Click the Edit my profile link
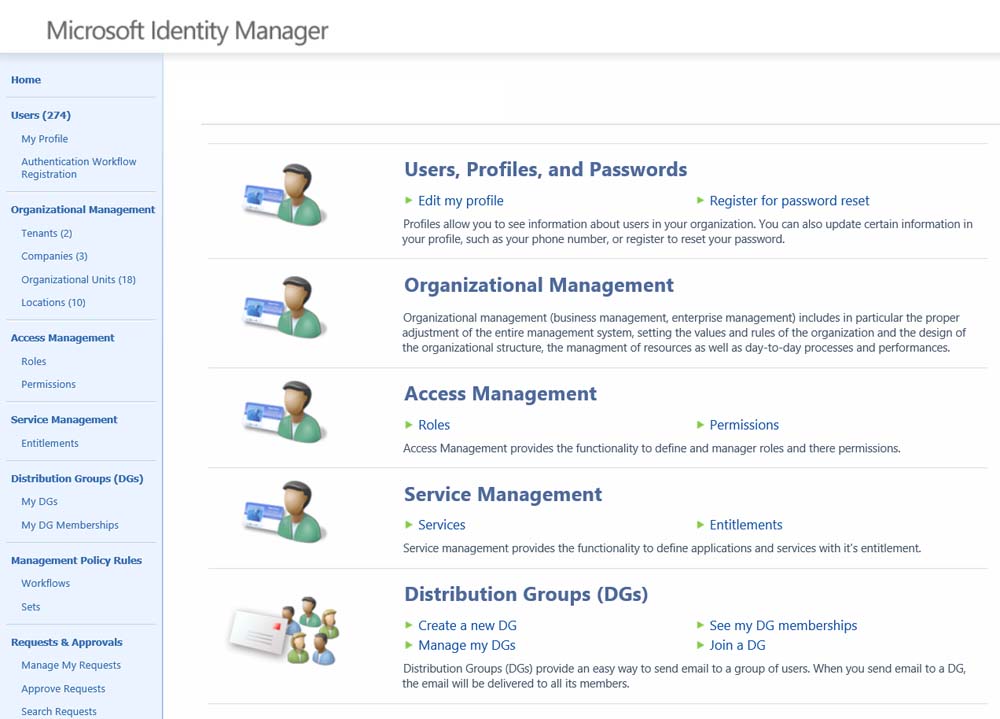 click(x=460, y=201)
